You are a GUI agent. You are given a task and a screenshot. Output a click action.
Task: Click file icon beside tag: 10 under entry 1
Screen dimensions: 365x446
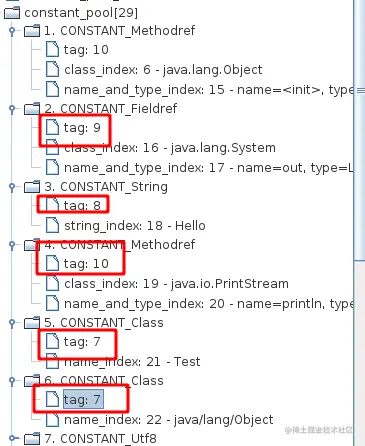tap(52, 50)
